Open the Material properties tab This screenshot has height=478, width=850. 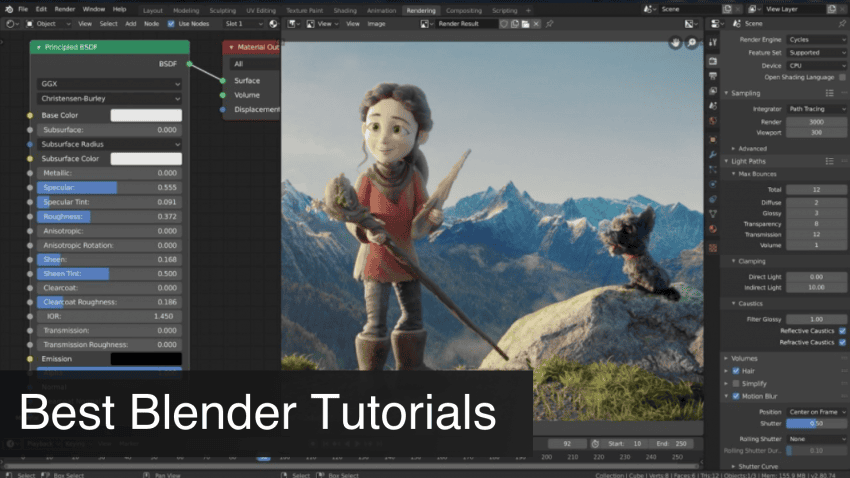pos(713,229)
